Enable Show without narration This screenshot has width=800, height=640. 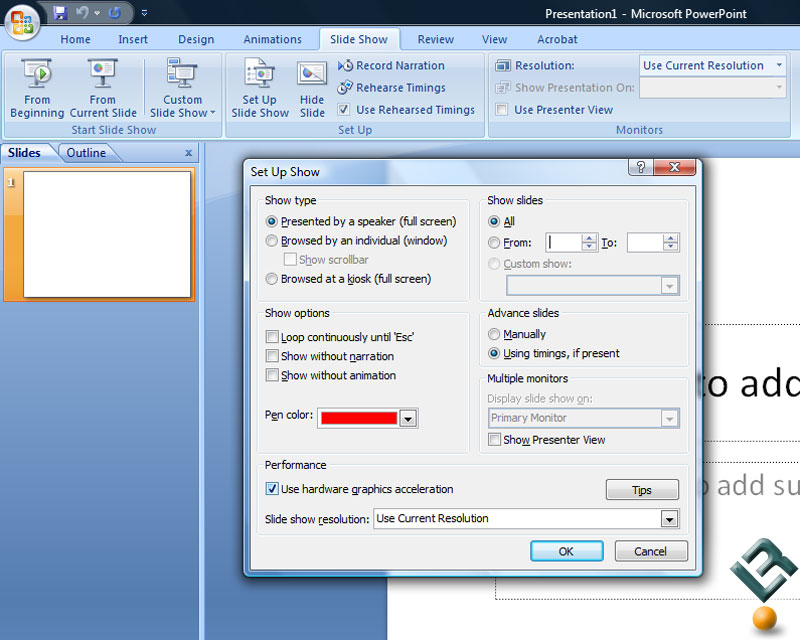coord(272,356)
